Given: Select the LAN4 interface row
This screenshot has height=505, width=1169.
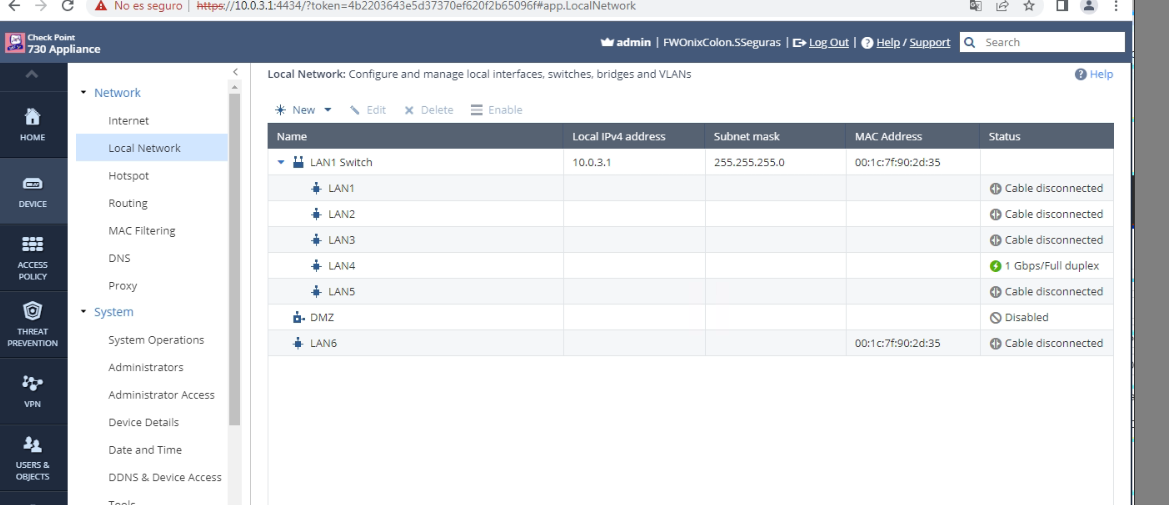Looking at the screenshot, I should tap(342, 266).
